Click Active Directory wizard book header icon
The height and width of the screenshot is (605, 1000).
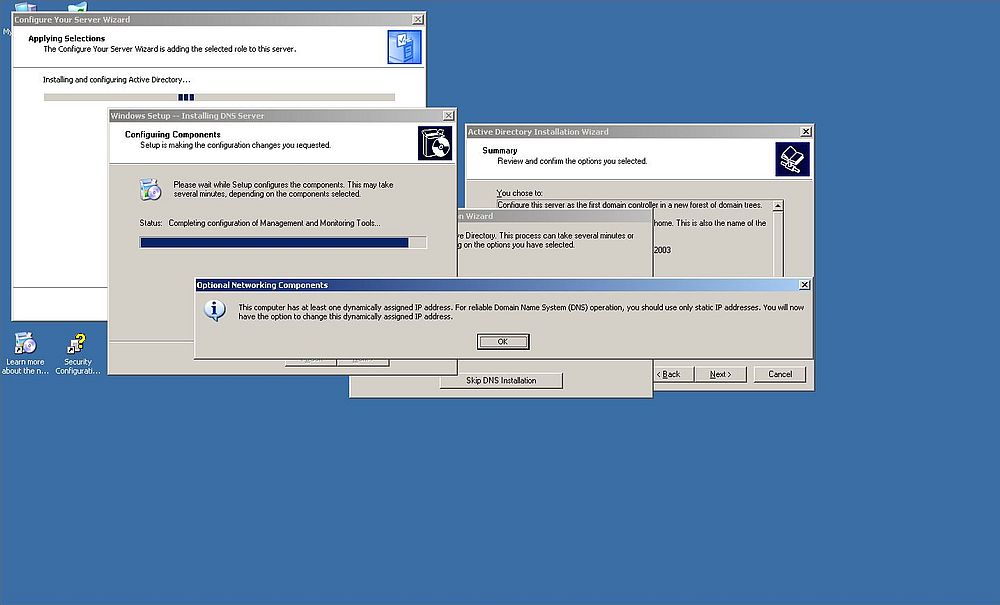[x=793, y=159]
